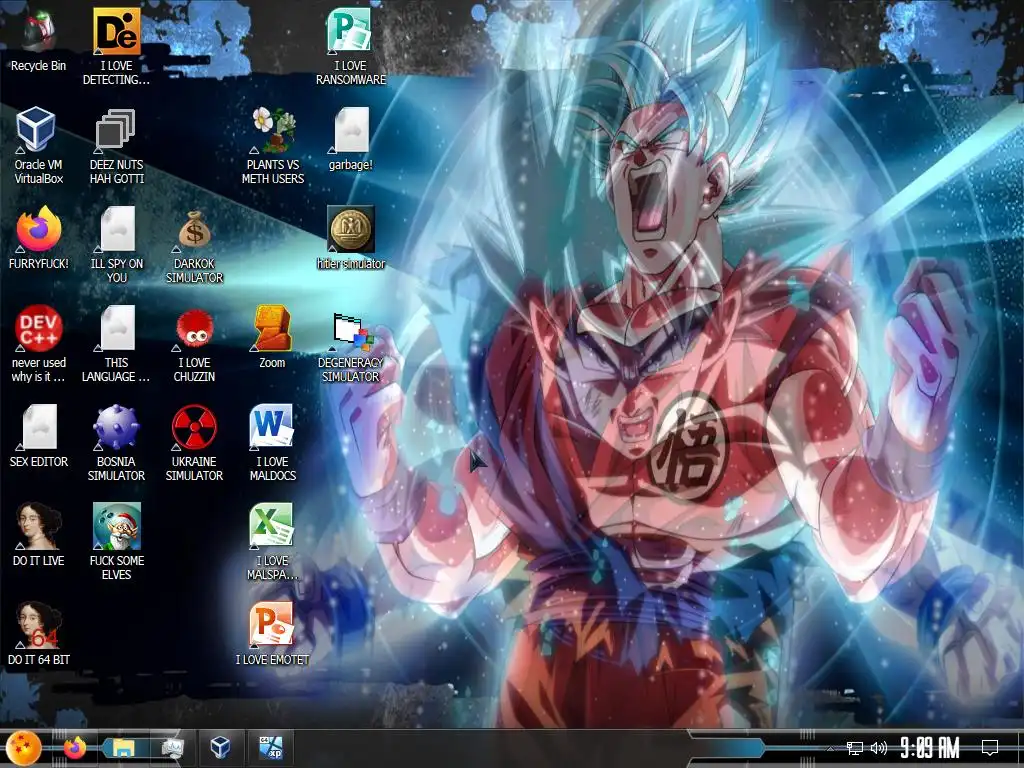Select the 'I LOVE EMOTET' label text
The height and width of the screenshot is (768, 1024).
pyautogui.click(x=272, y=660)
